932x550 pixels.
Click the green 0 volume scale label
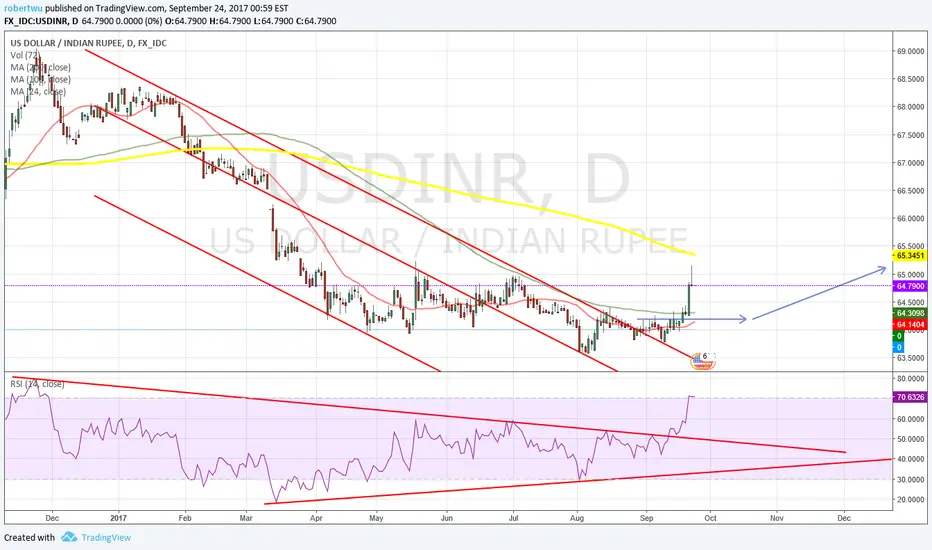[x=899, y=336]
